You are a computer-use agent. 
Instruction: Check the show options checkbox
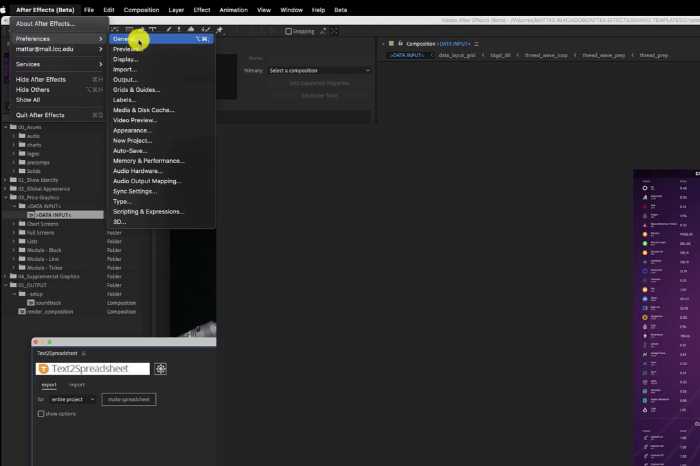[41, 414]
